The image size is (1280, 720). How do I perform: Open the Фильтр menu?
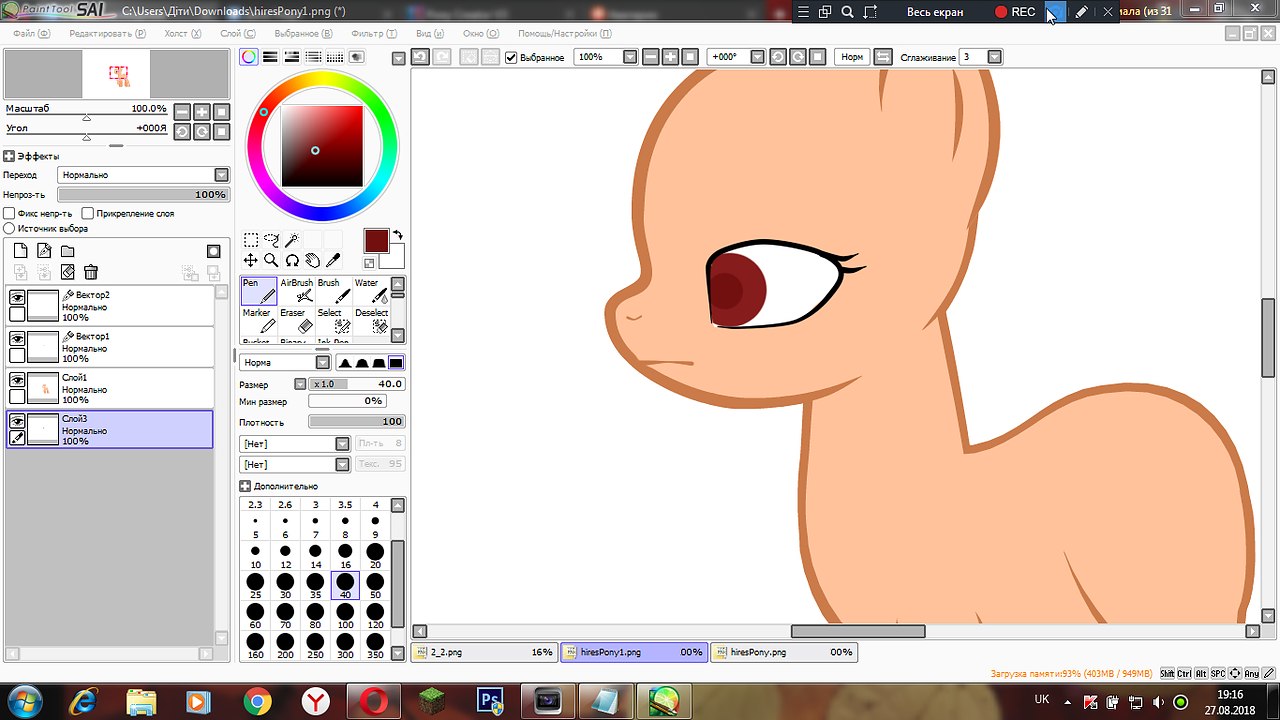click(x=375, y=33)
